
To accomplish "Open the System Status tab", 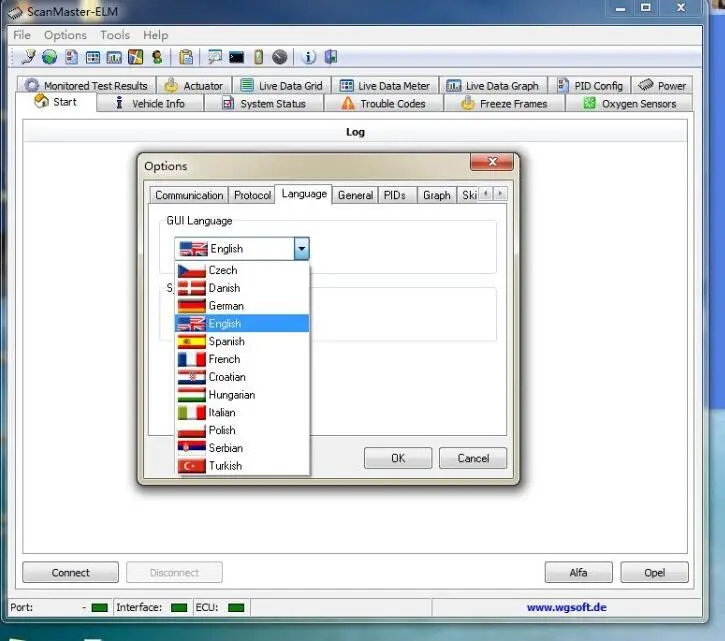I will click(x=264, y=104).
